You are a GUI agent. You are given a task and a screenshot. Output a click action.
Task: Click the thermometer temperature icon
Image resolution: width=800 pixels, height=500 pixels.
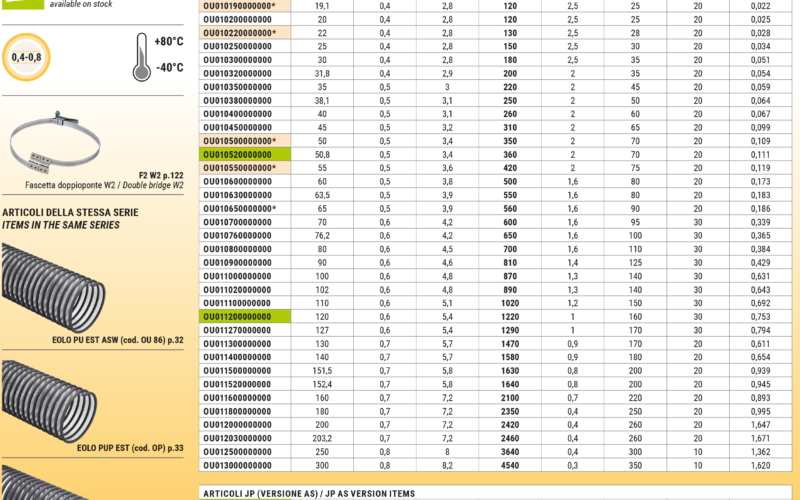click(x=142, y=55)
